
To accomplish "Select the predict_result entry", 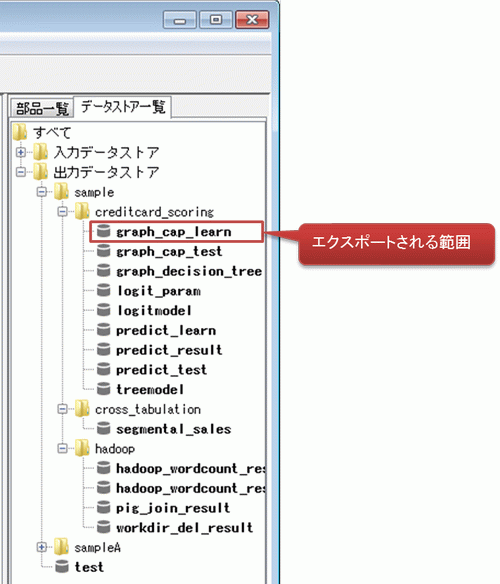I will click(169, 350).
